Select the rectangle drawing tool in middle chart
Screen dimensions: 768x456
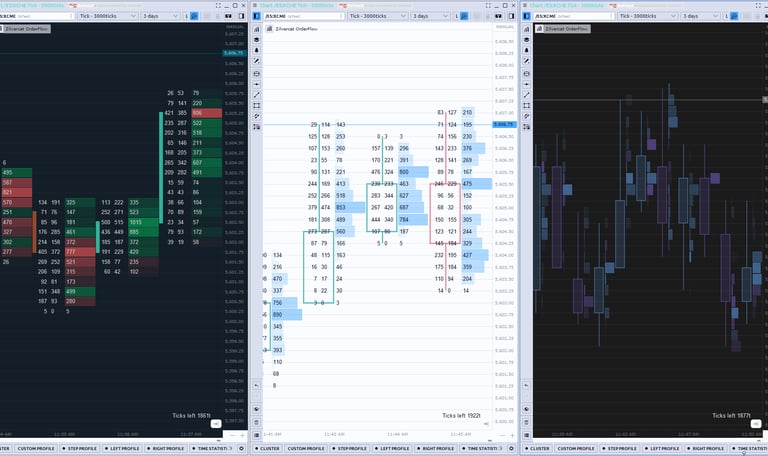click(256, 106)
